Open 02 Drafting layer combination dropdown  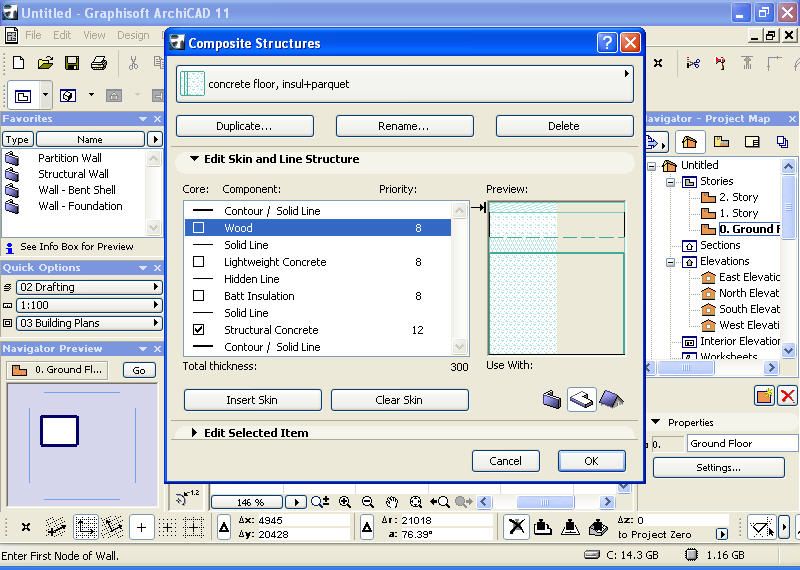click(x=89, y=287)
